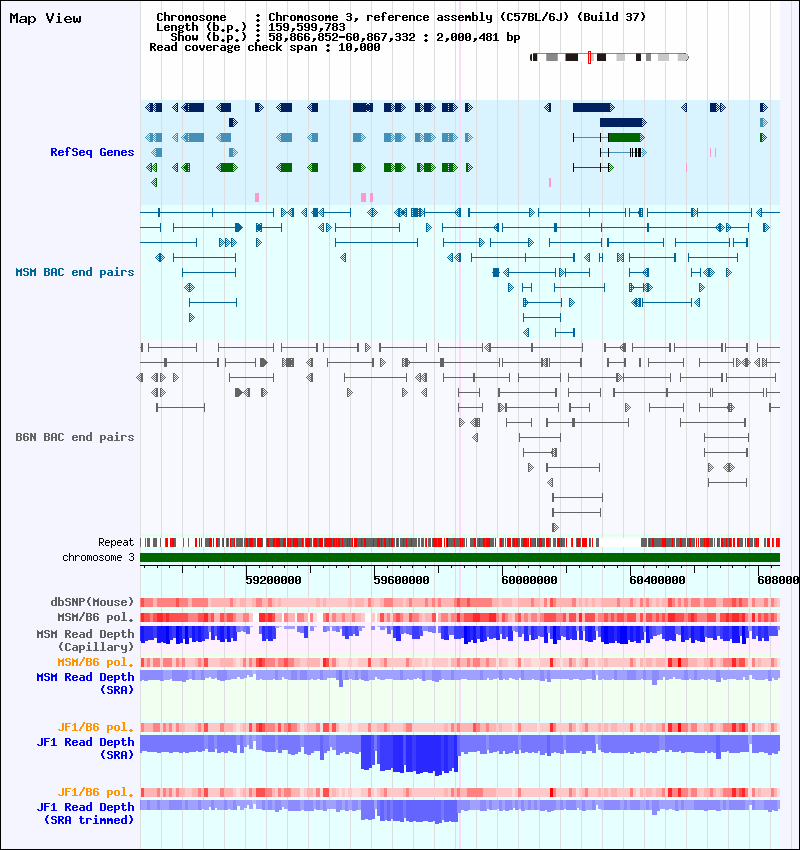Viewport: 800px width, 850px height.
Task: Click the red position marker on ideogram
Action: (589, 57)
